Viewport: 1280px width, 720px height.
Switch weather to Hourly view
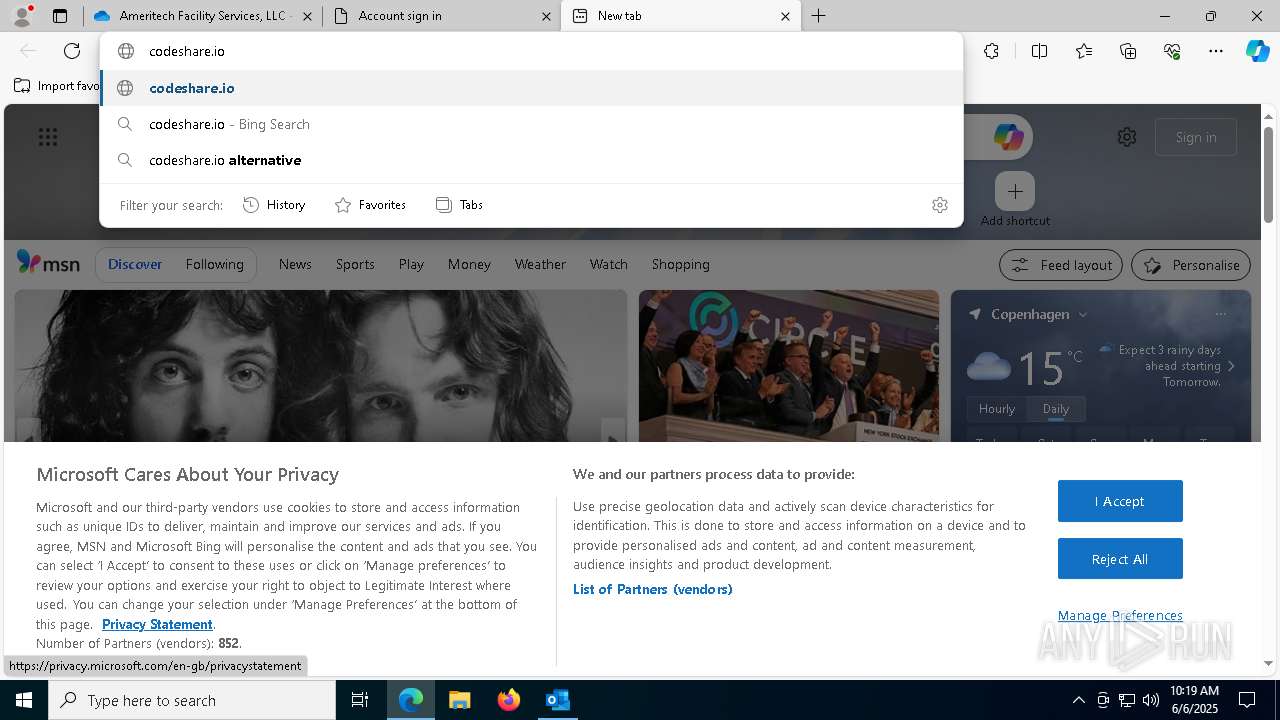(x=997, y=409)
